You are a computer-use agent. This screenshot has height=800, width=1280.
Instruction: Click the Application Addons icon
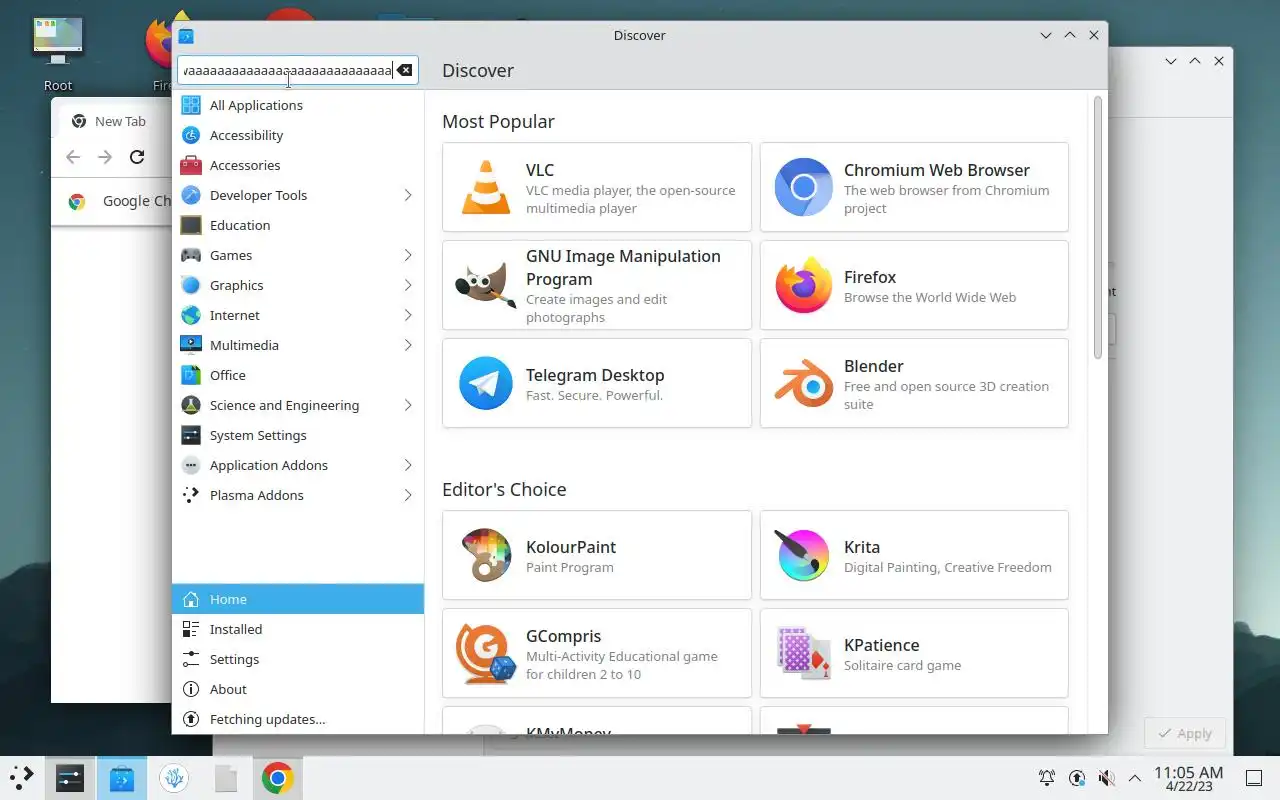pos(191,465)
